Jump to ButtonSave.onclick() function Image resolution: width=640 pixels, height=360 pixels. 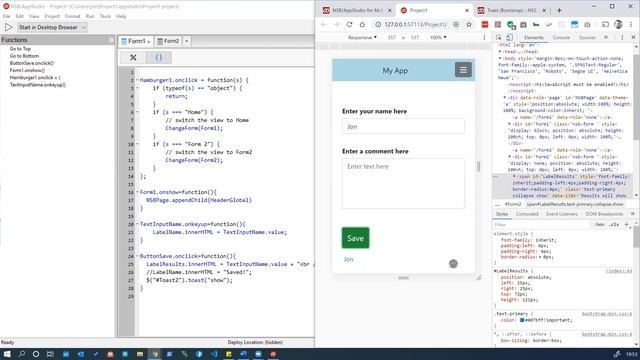(31, 63)
